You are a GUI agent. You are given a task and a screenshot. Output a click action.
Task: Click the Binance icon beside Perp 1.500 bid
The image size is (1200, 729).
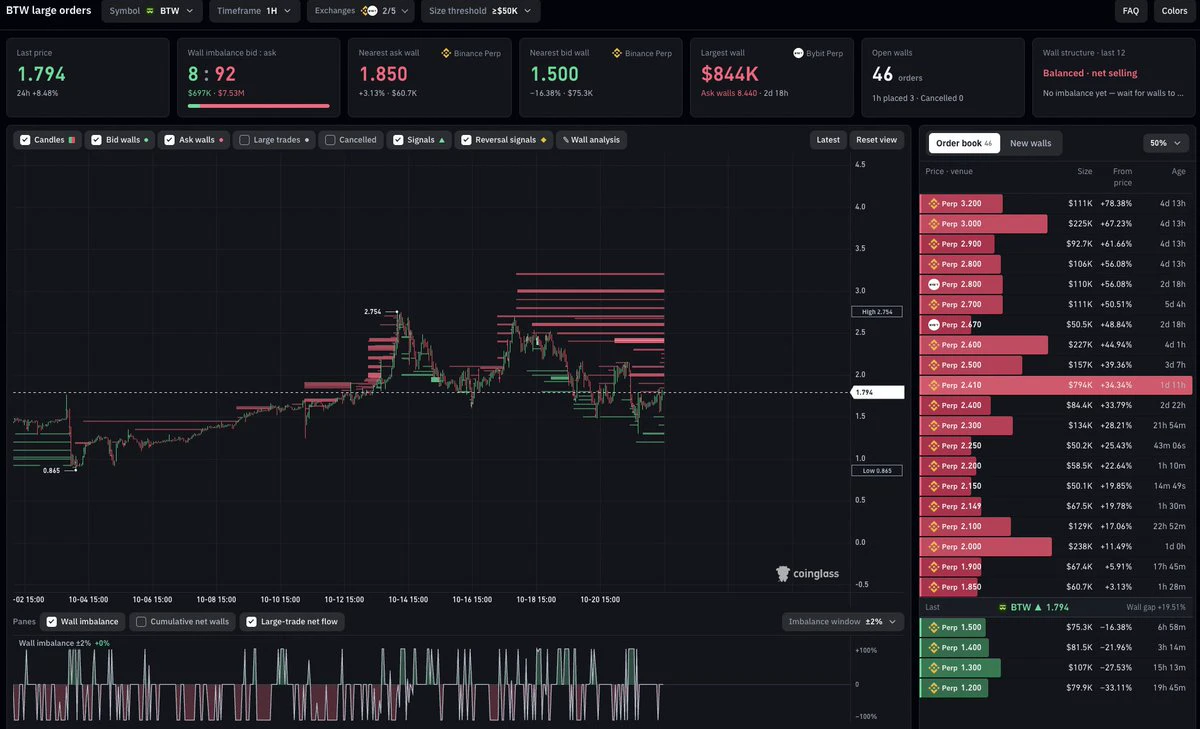click(x=934, y=627)
